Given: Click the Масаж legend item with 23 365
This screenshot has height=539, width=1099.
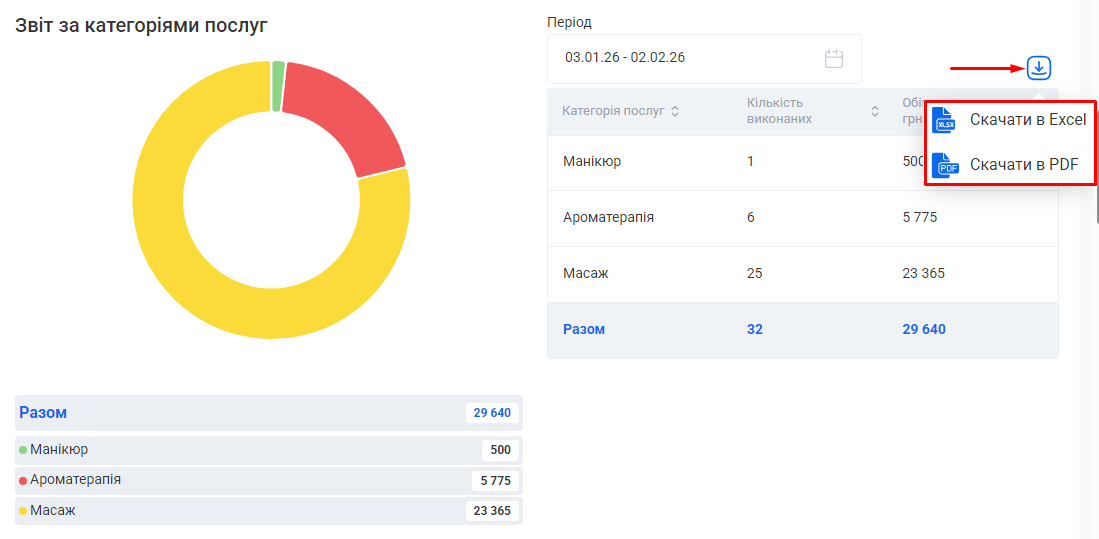Looking at the screenshot, I should (x=268, y=511).
